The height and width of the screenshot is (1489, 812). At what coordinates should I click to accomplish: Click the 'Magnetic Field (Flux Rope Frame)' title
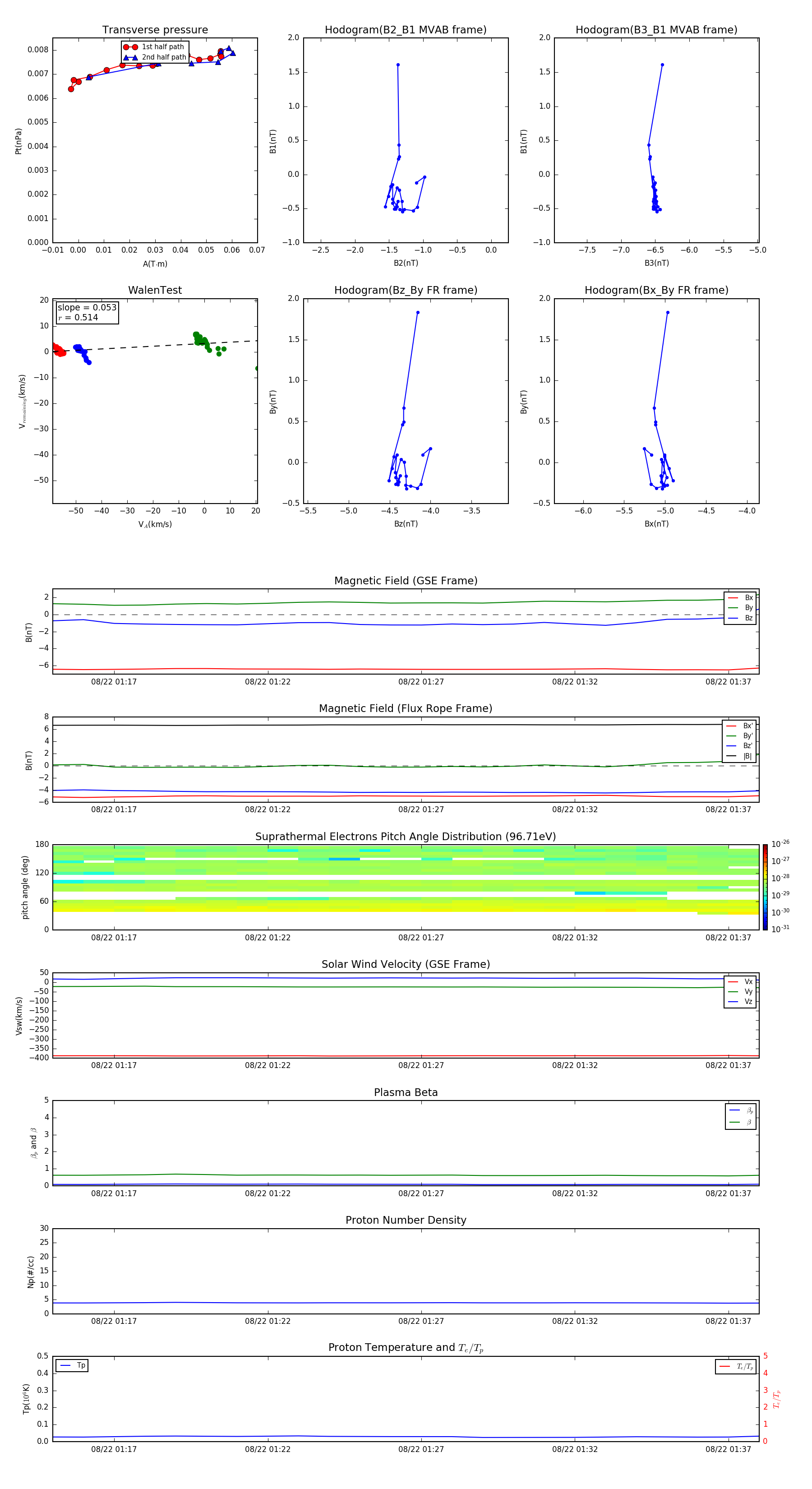coord(406,709)
